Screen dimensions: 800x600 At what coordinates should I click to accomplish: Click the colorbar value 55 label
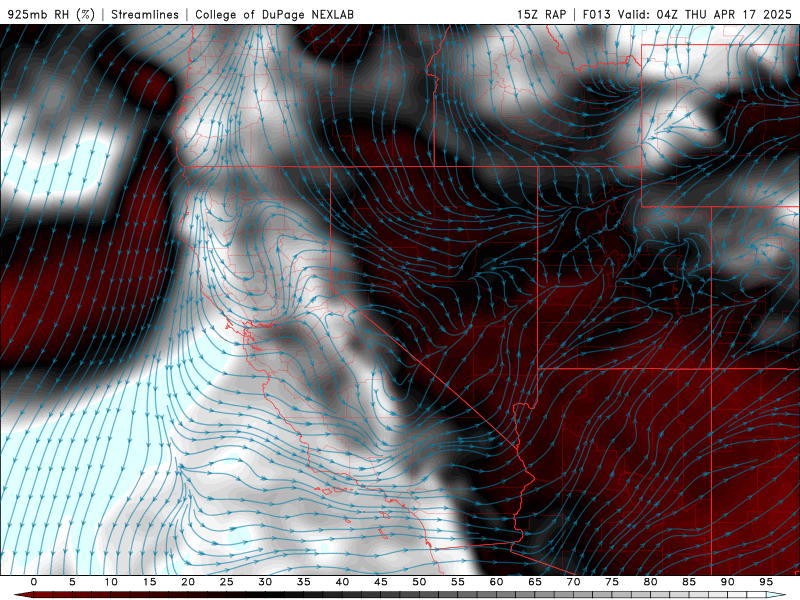[x=458, y=582]
